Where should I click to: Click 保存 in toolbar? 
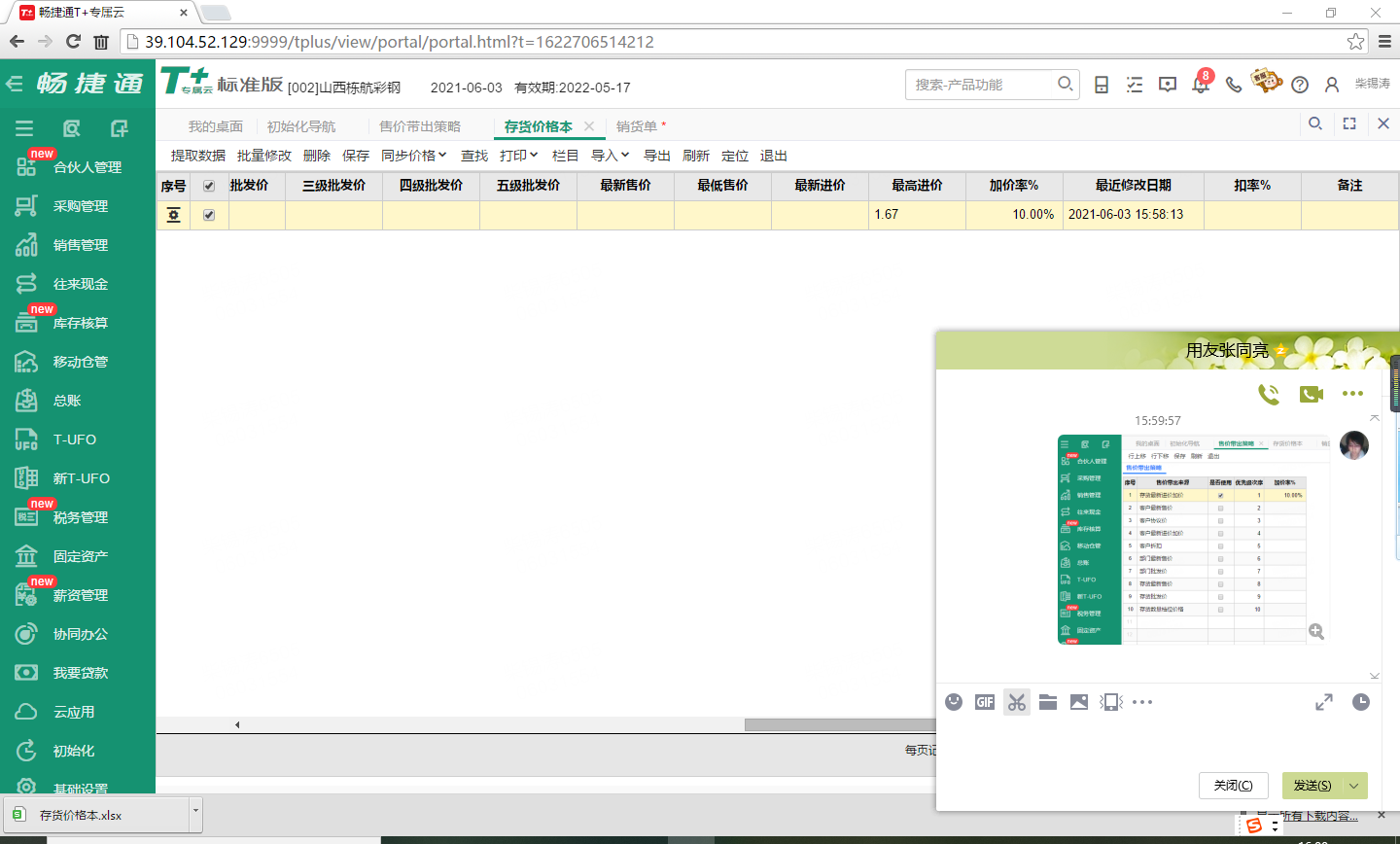(356, 156)
